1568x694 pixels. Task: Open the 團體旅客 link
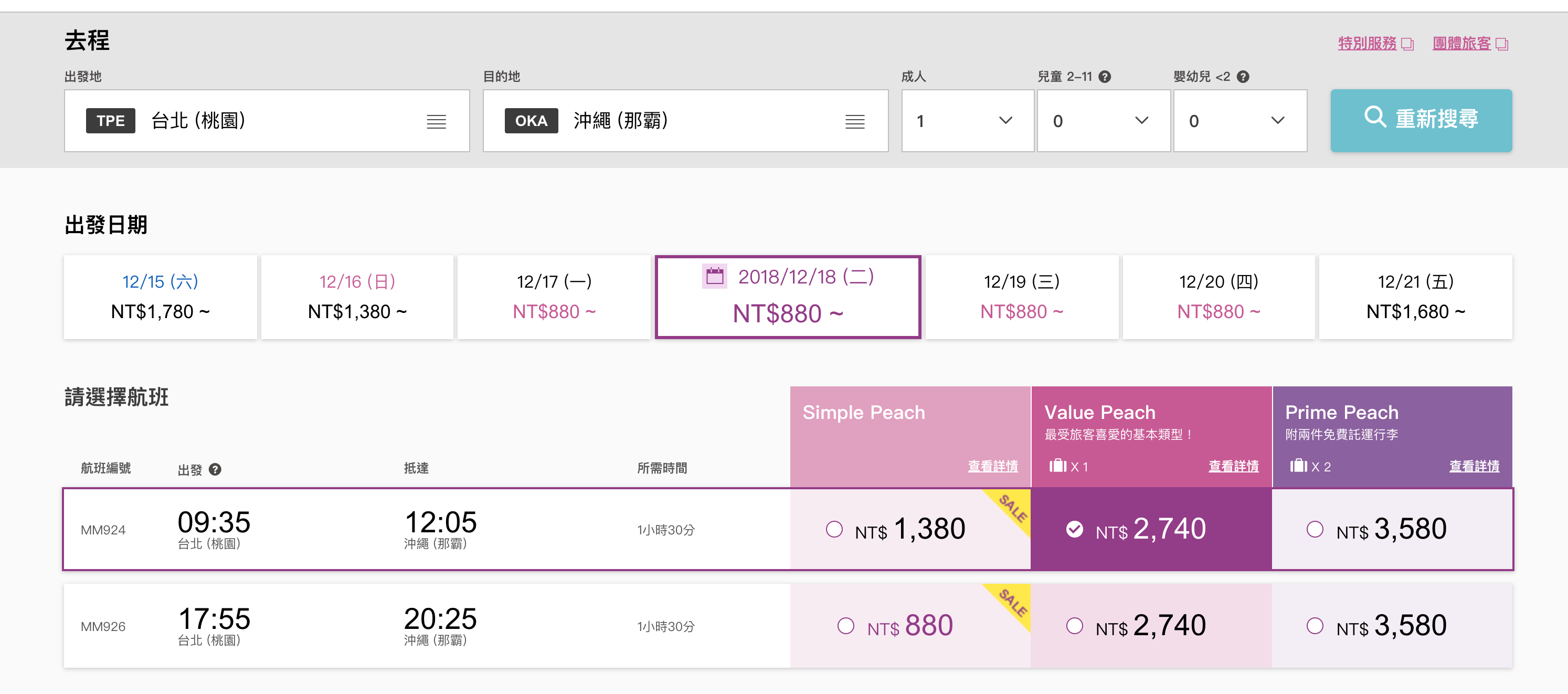click(1461, 44)
